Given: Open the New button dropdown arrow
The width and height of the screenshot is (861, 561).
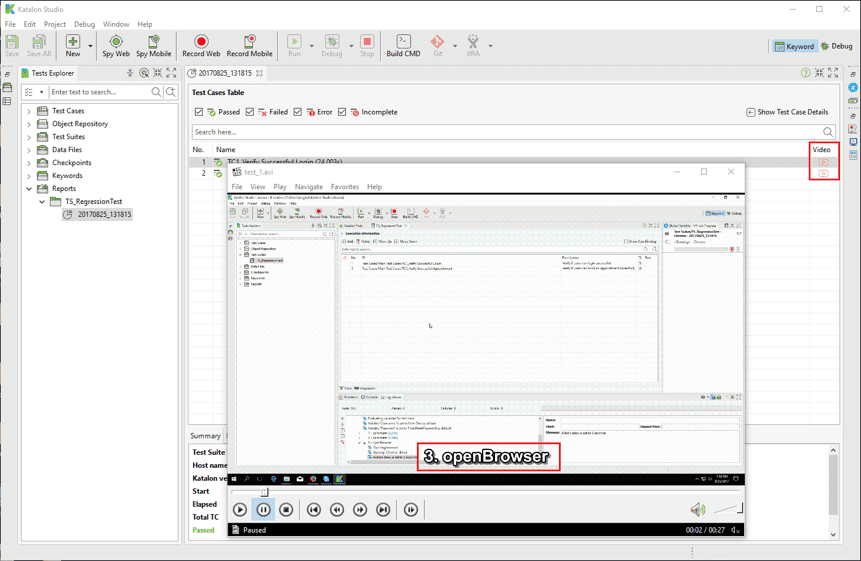Looking at the screenshot, I should (x=91, y=46).
